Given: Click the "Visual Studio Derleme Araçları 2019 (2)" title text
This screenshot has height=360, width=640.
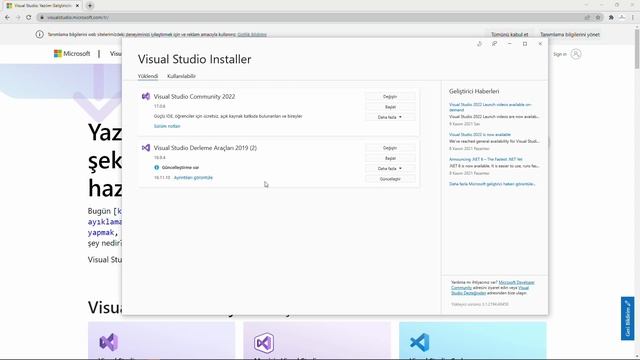Looking at the screenshot, I should (x=205, y=148).
